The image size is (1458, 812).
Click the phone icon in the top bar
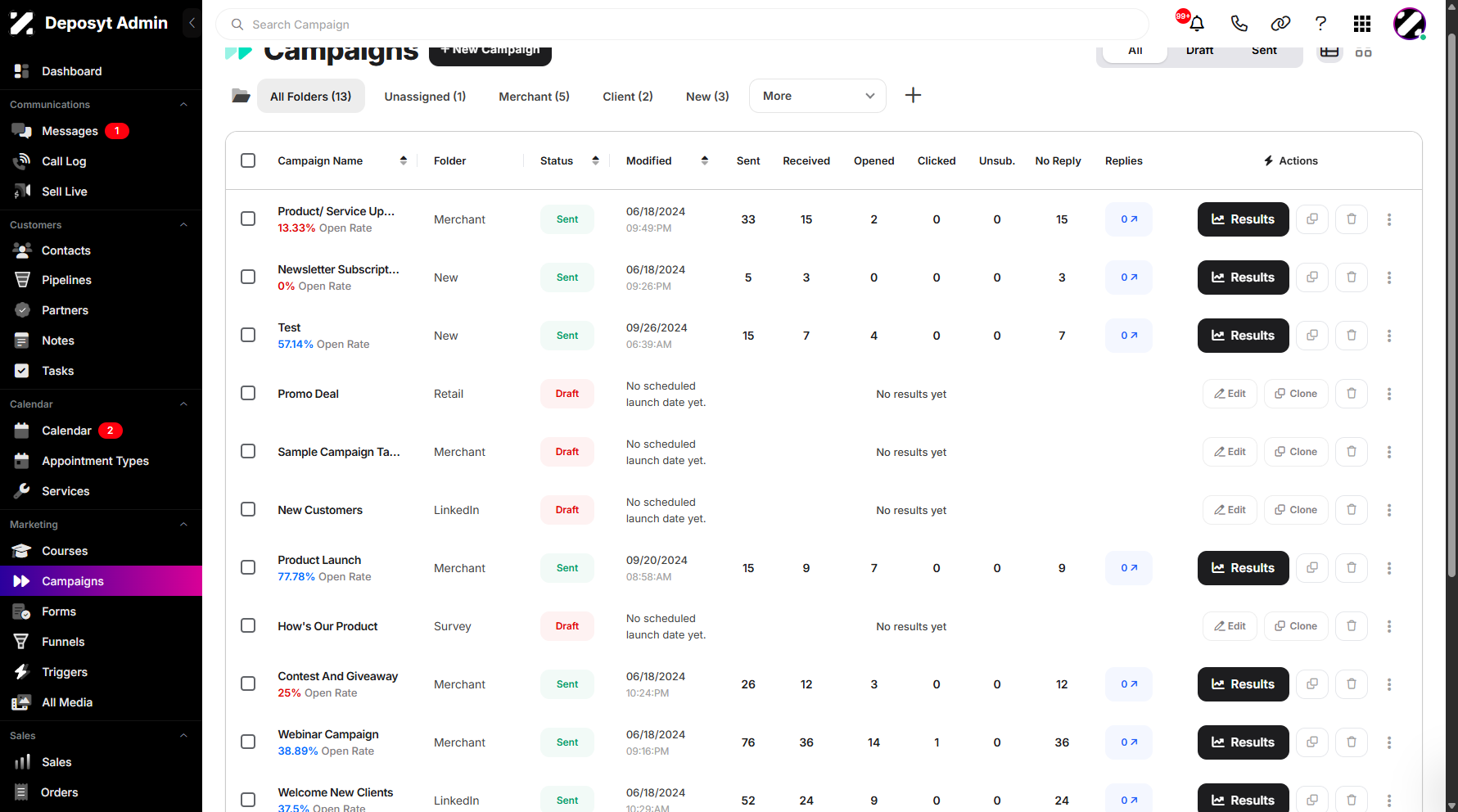pyautogui.click(x=1239, y=24)
